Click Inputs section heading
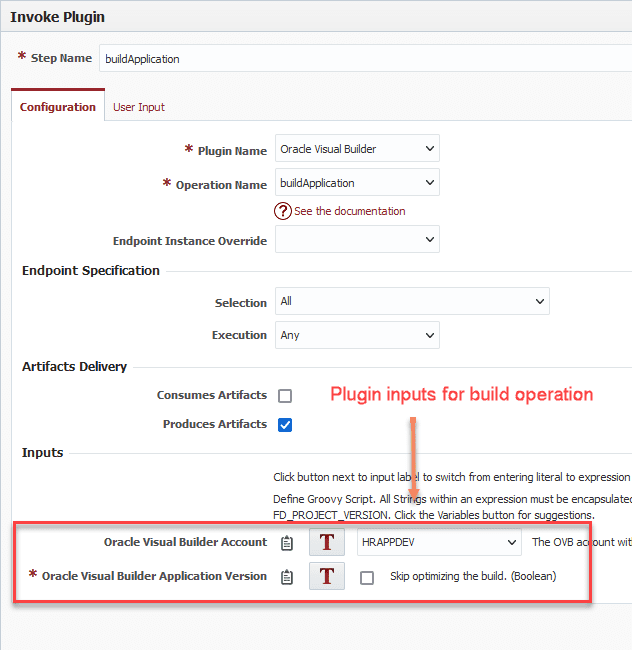Screen dimensions: 634x650 point(42,453)
